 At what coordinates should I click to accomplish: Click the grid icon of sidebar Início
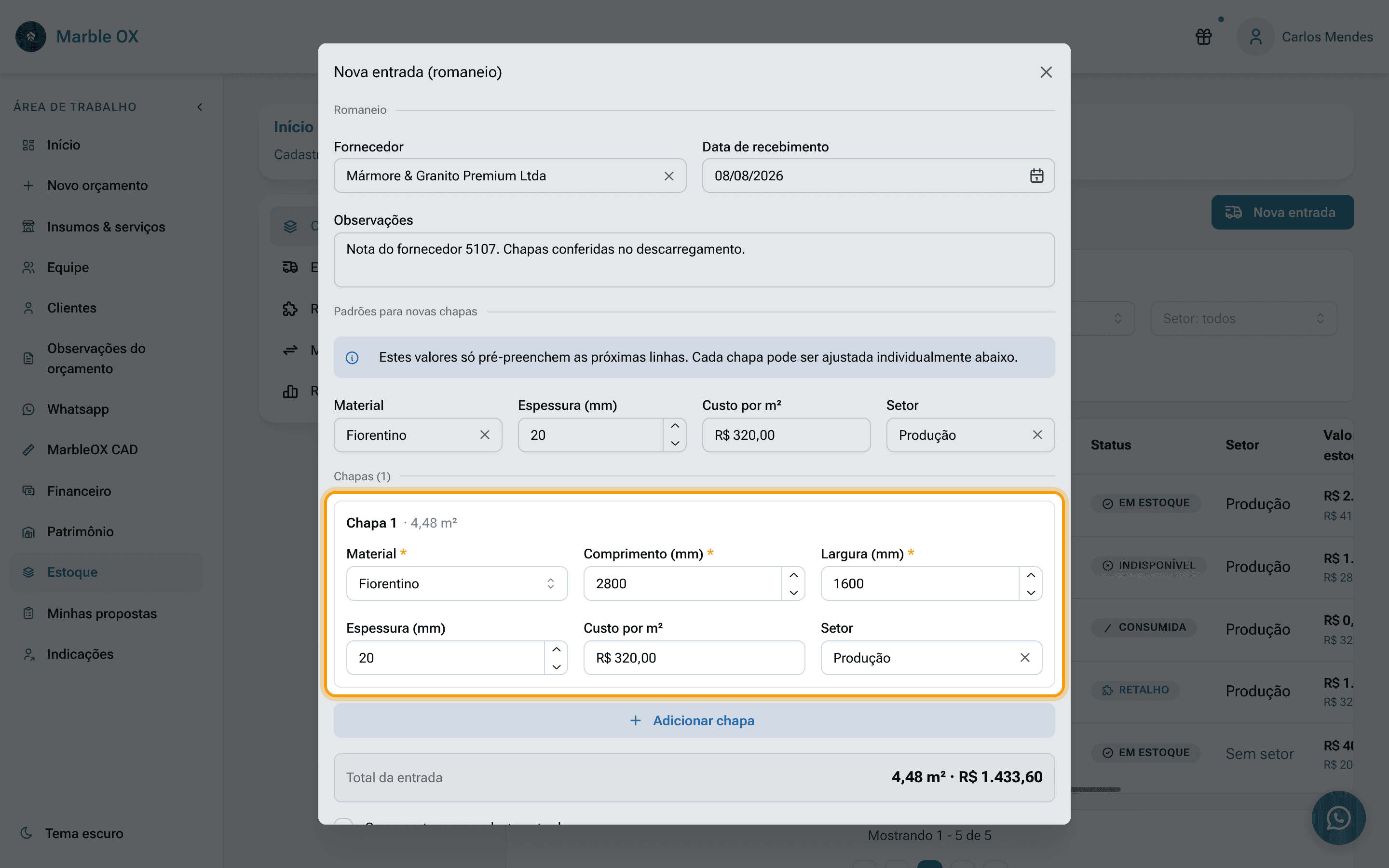(28, 145)
